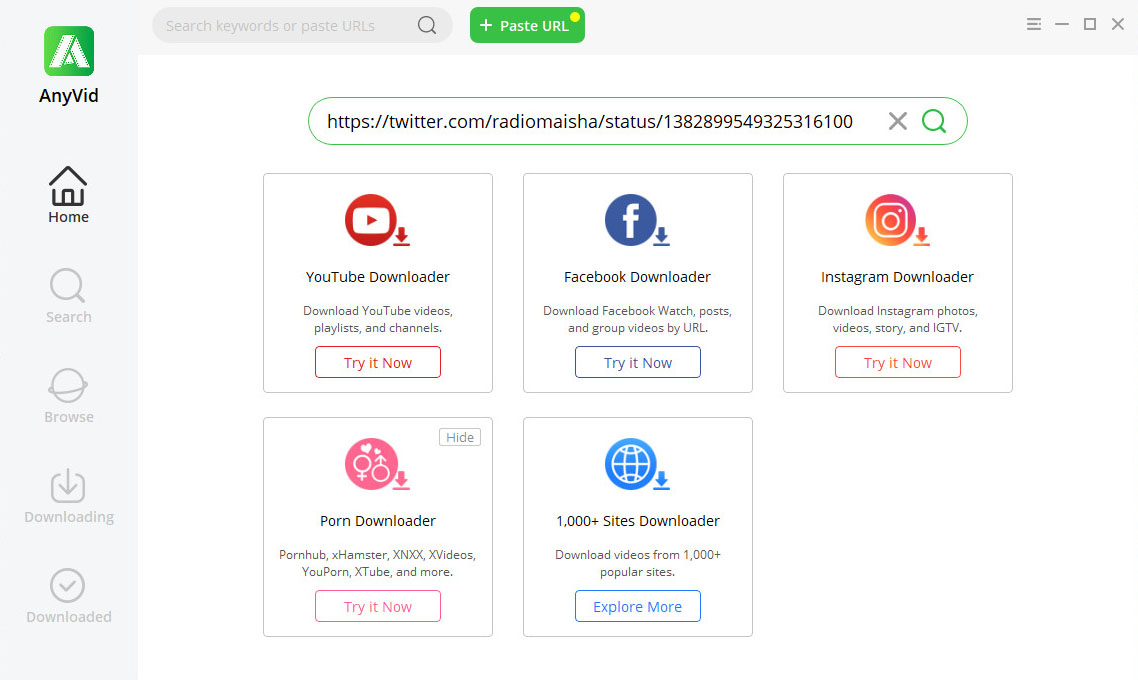Click the Instagram Downloader icon
This screenshot has width=1138, height=680.
coord(897,221)
